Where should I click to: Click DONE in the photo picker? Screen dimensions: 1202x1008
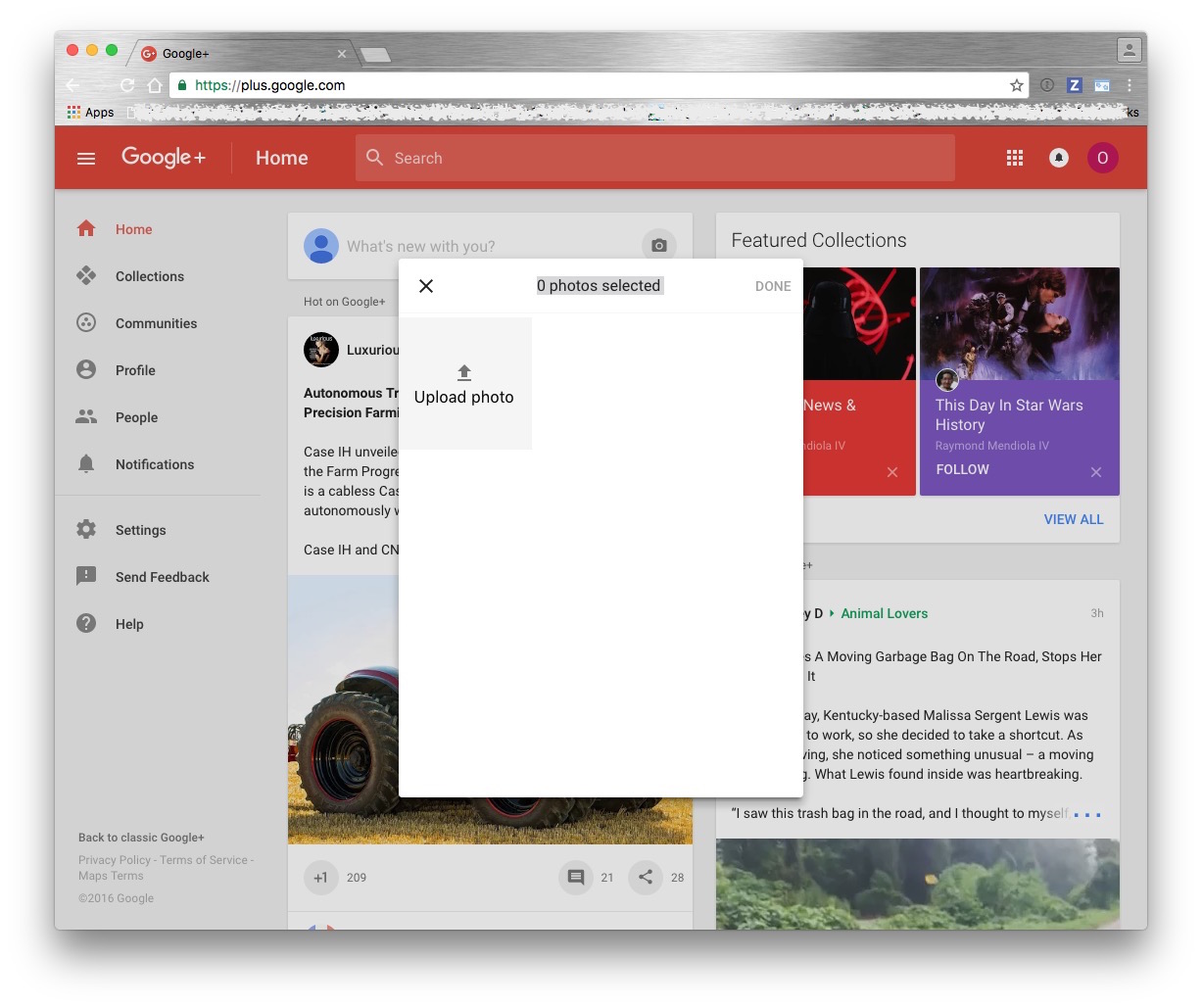(773, 286)
